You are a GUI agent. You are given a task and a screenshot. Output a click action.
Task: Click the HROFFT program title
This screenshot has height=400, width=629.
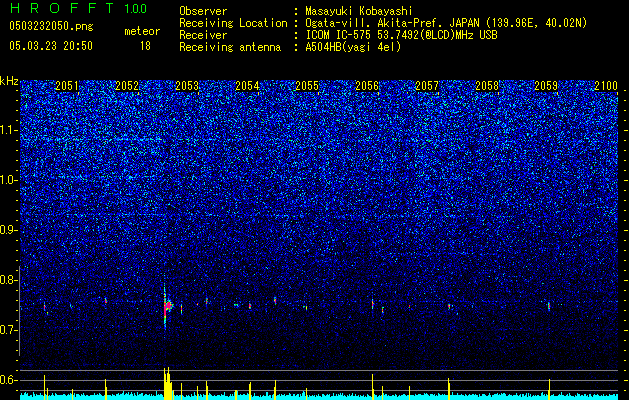pyautogui.click(x=62, y=8)
